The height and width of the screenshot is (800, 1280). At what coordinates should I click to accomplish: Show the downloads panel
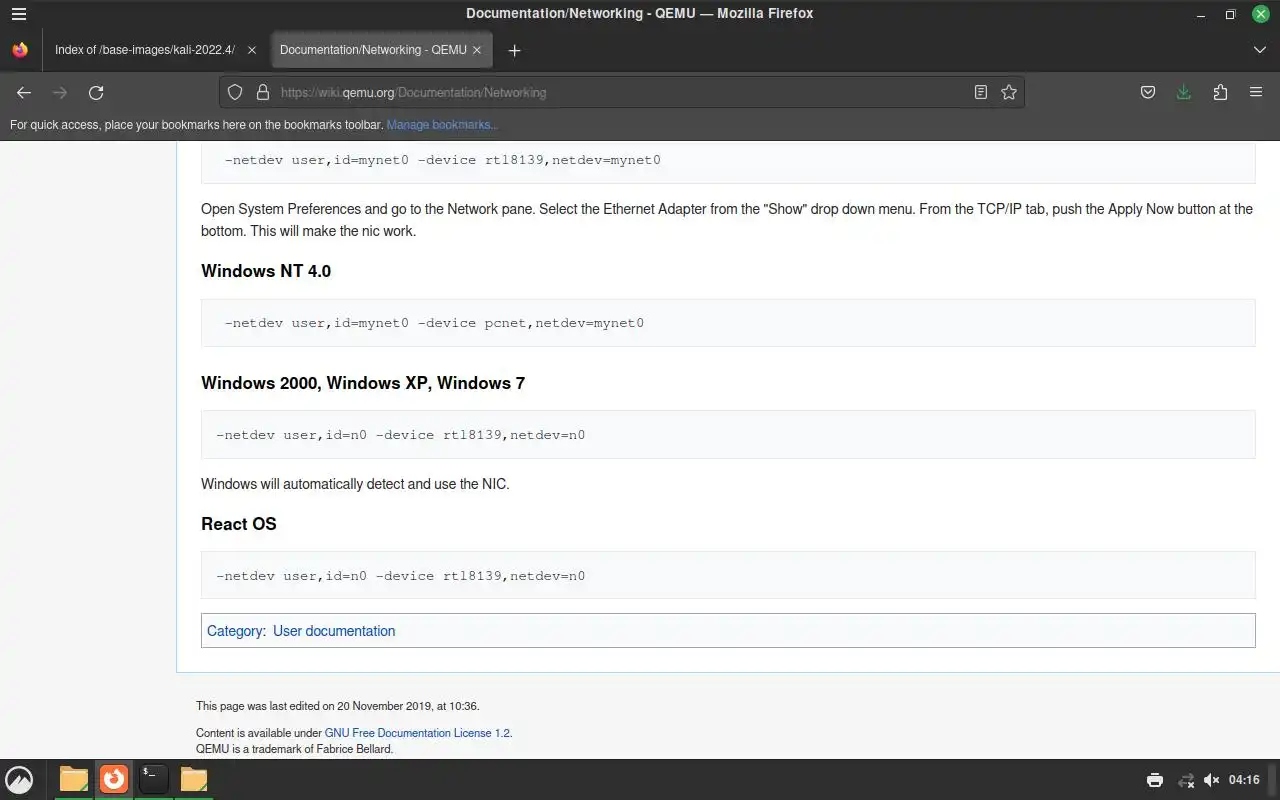[1184, 92]
